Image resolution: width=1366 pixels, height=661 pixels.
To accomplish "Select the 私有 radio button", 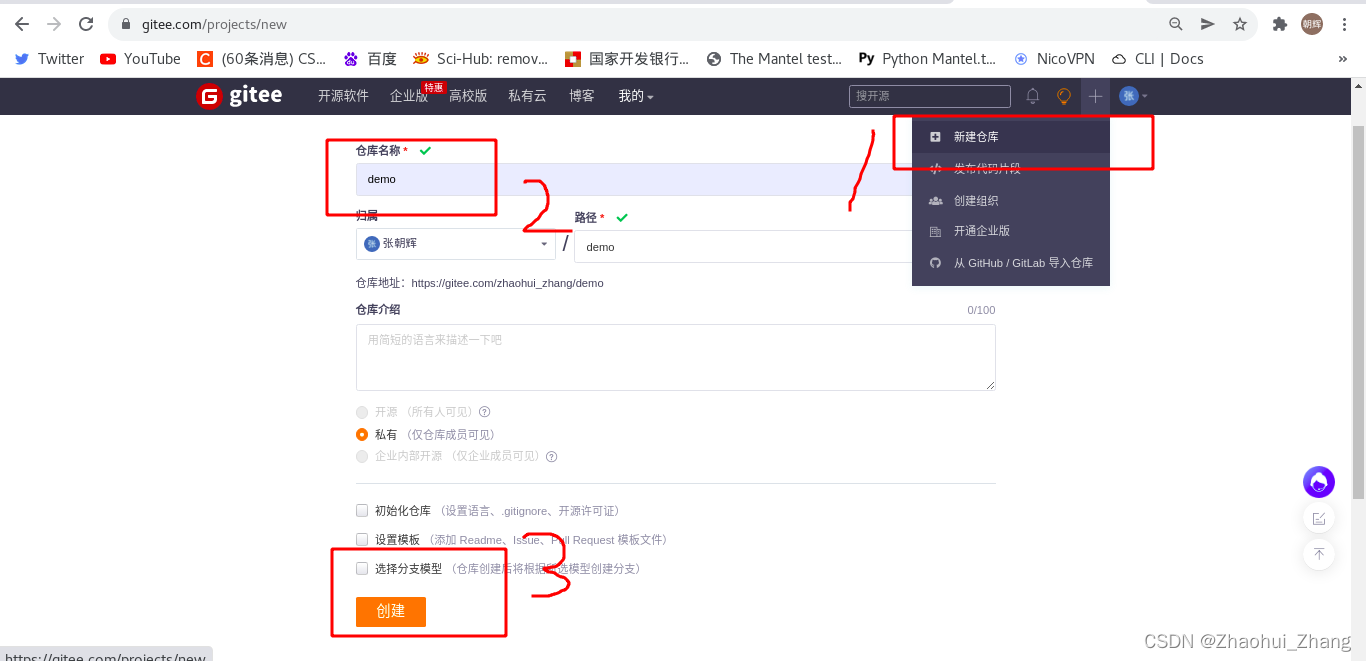I will pyautogui.click(x=362, y=435).
